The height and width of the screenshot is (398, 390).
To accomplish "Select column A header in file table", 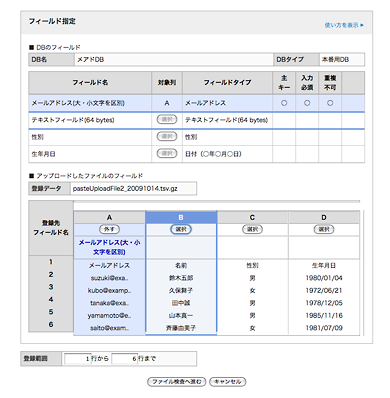I will (109, 217).
